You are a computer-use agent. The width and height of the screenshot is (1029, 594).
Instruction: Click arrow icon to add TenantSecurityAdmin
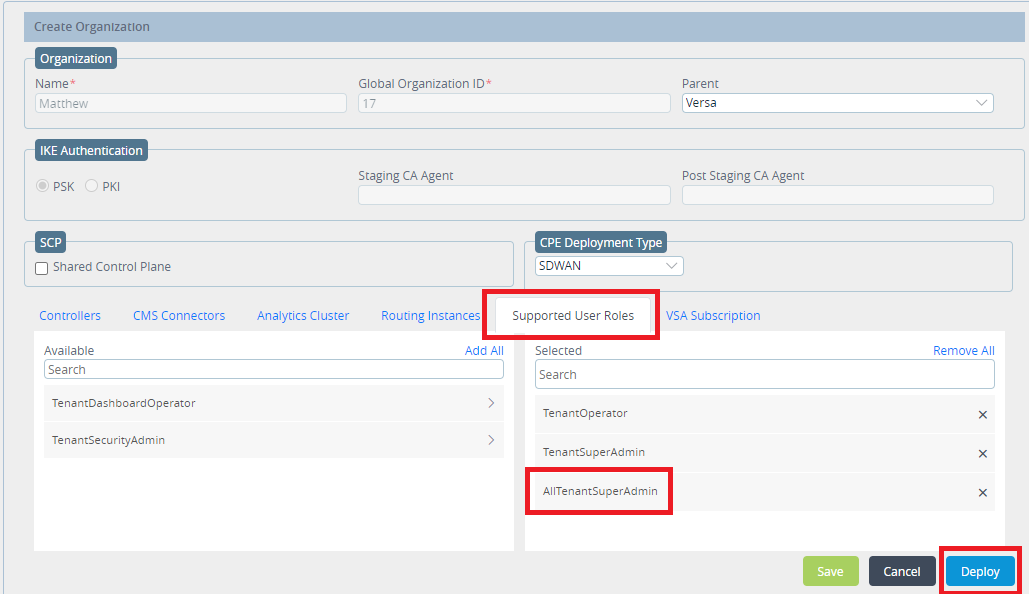491,440
